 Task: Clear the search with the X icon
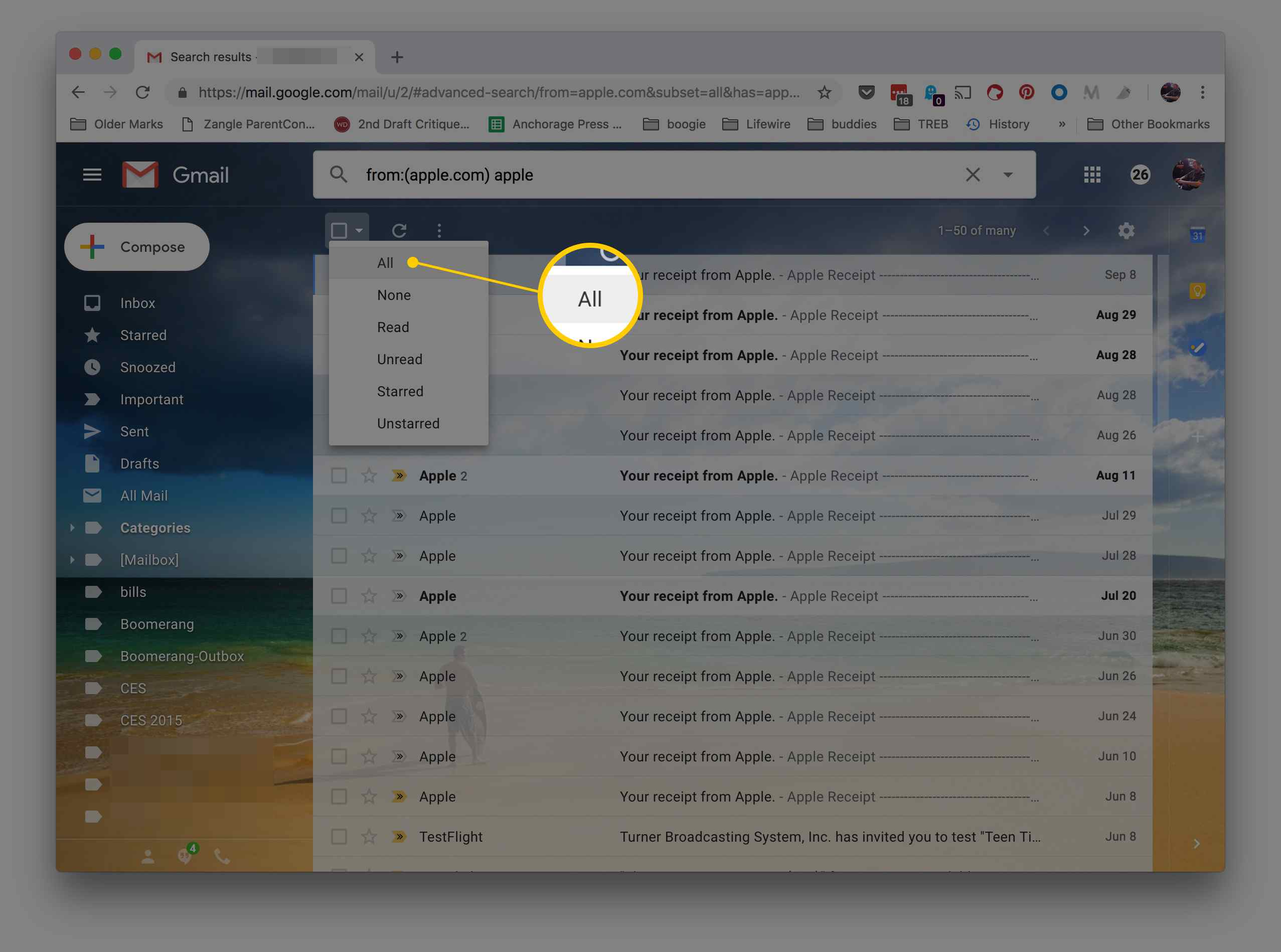(973, 175)
